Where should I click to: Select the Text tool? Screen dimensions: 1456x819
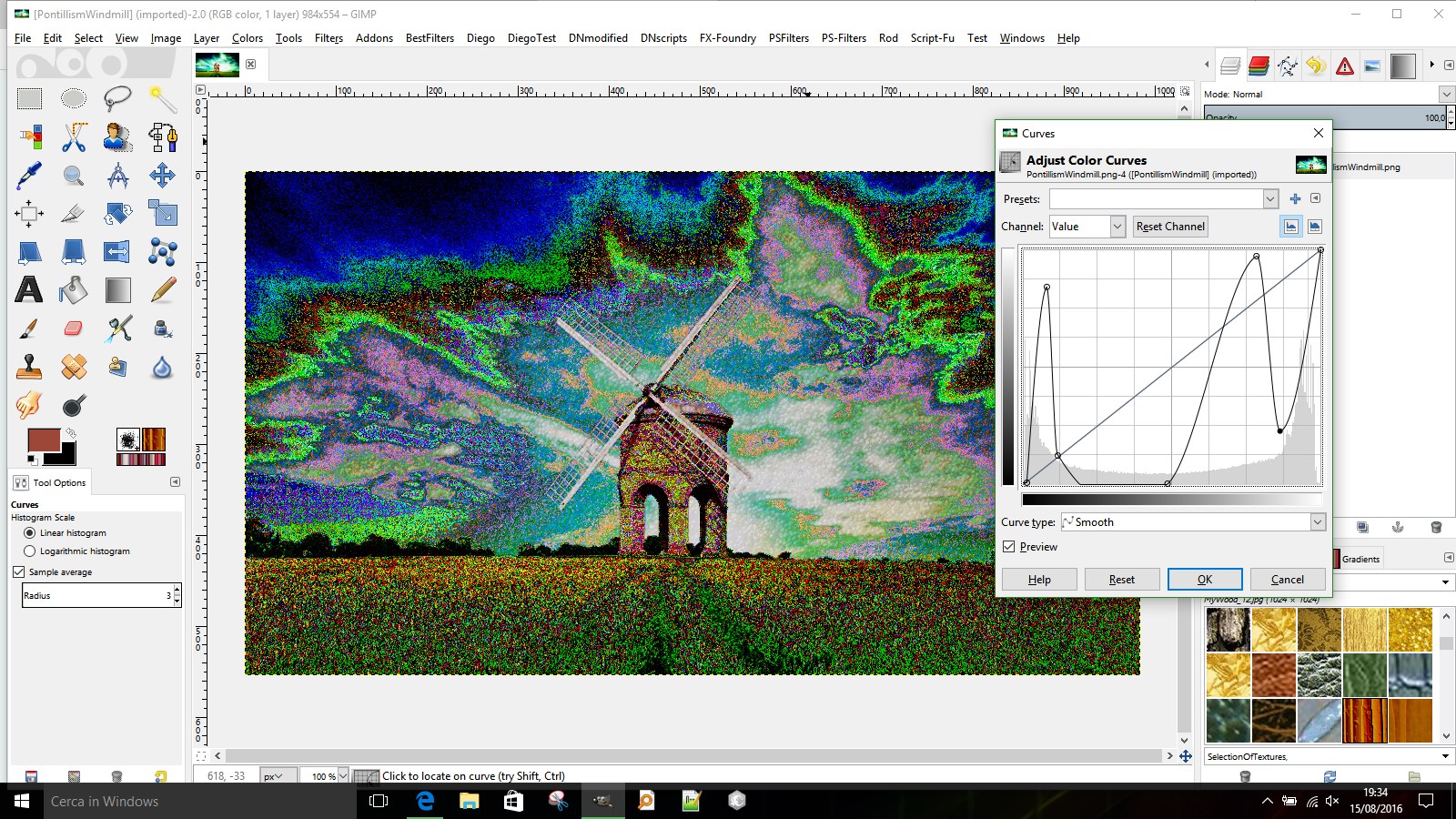[29, 289]
